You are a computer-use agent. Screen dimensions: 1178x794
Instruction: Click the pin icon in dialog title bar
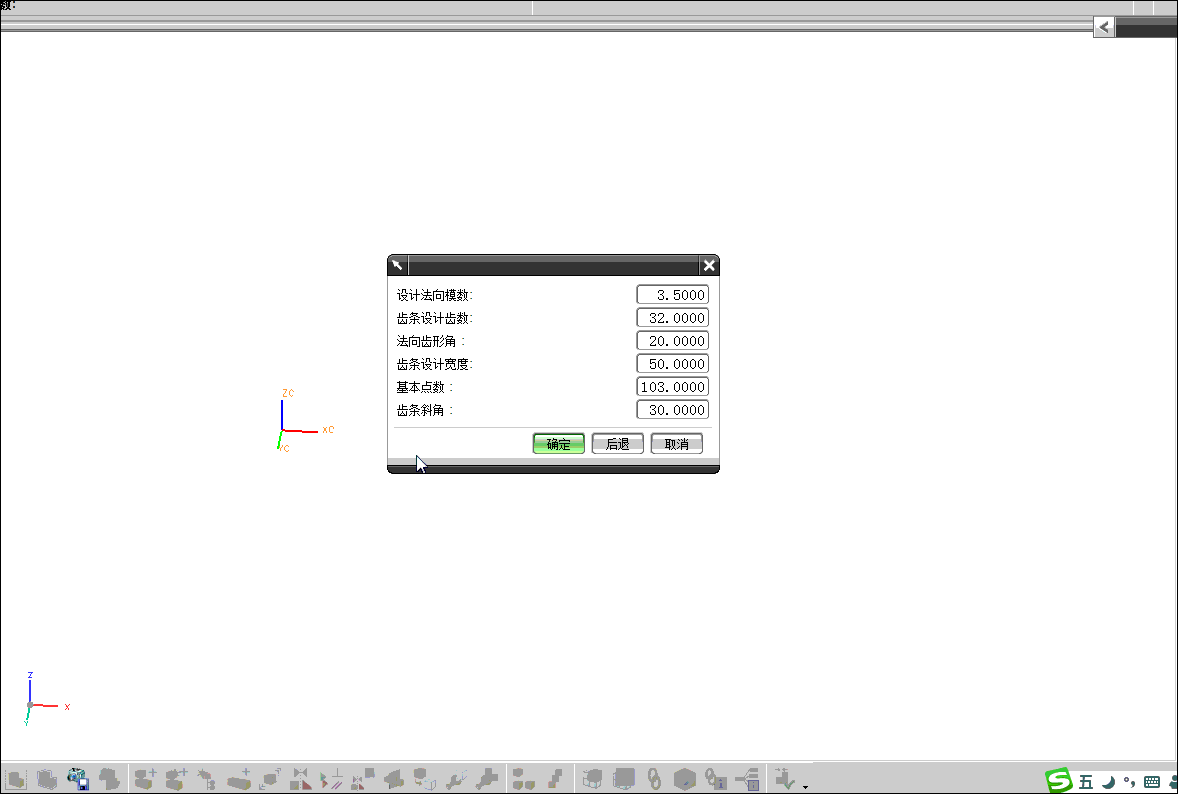(397, 265)
